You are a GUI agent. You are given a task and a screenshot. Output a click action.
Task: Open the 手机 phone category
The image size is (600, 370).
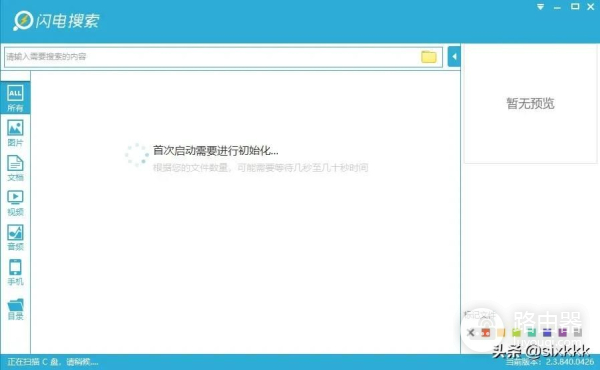click(x=15, y=272)
